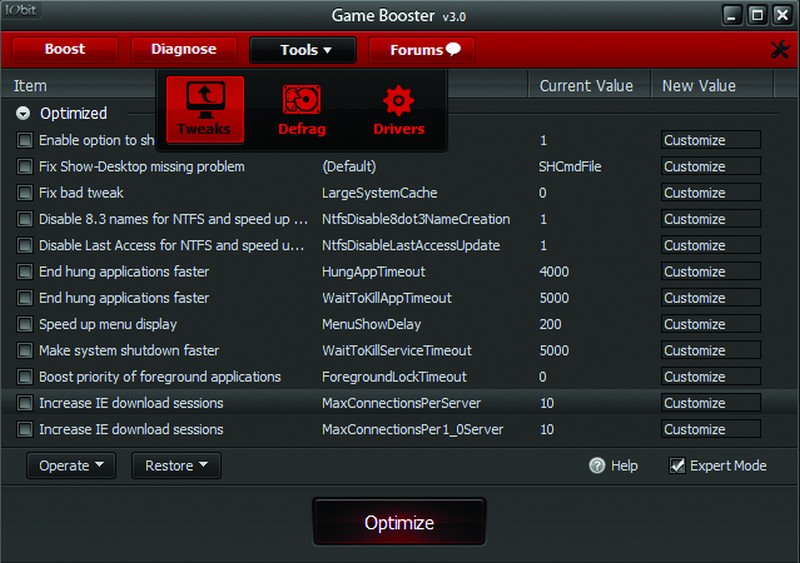Switch to the Diagnose tab
The height and width of the screenshot is (563, 800).
tap(184, 50)
